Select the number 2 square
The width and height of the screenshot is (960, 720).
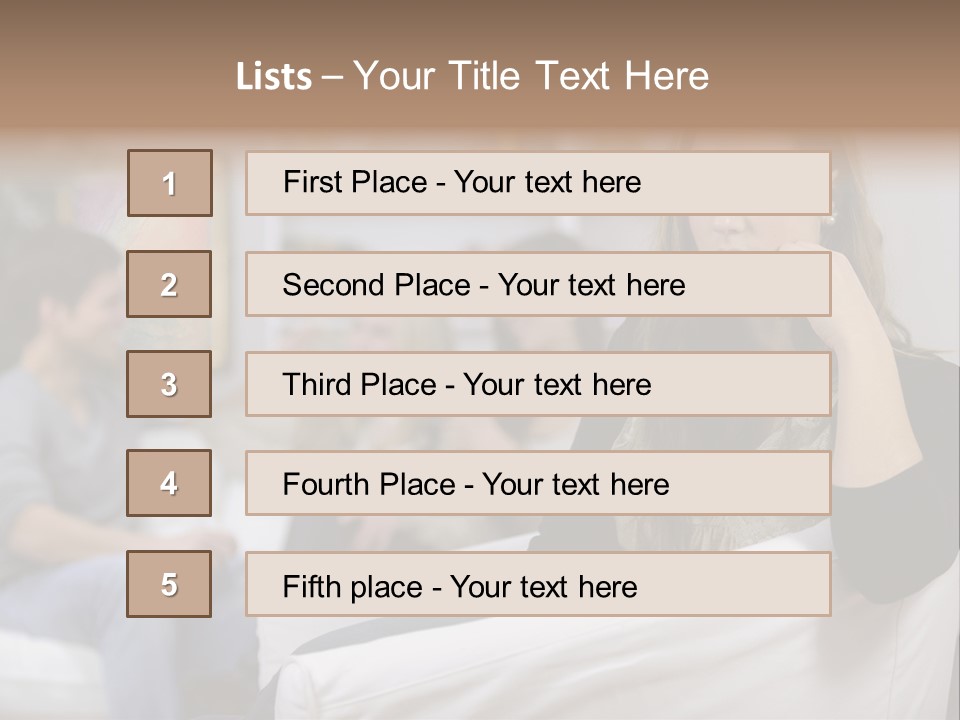tap(169, 284)
